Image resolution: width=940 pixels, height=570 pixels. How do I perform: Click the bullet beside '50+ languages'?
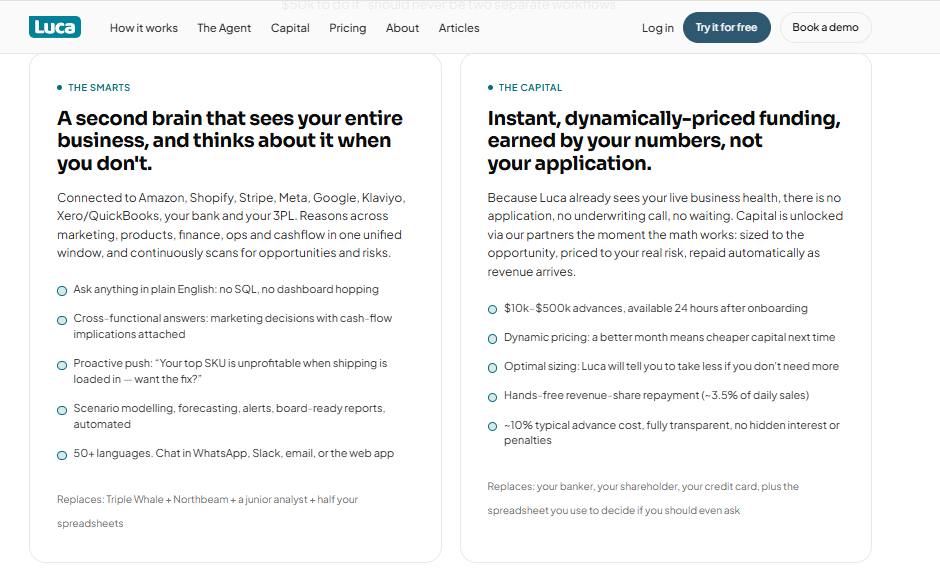click(62, 455)
